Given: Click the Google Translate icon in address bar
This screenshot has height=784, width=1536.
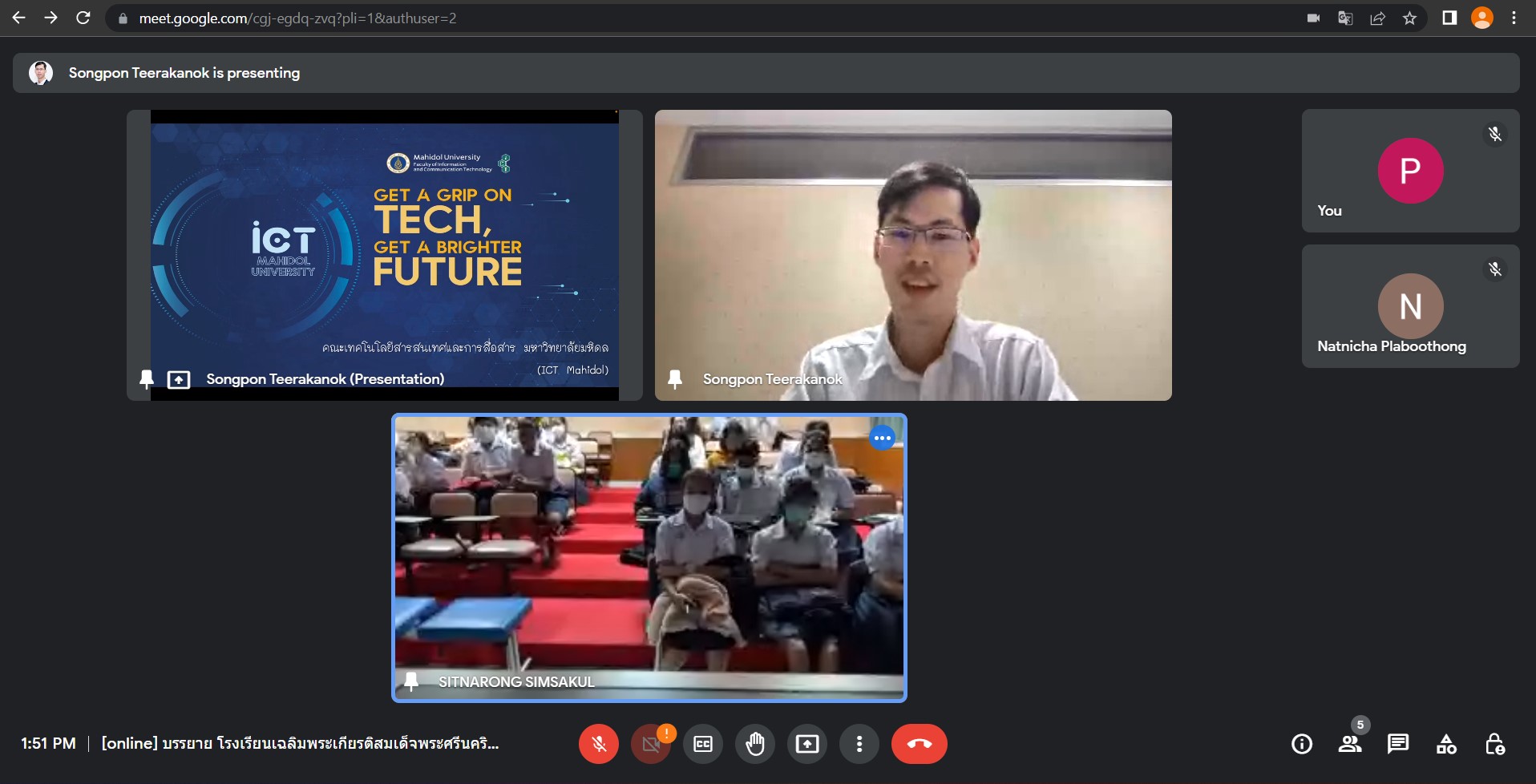Looking at the screenshot, I should (x=1345, y=18).
